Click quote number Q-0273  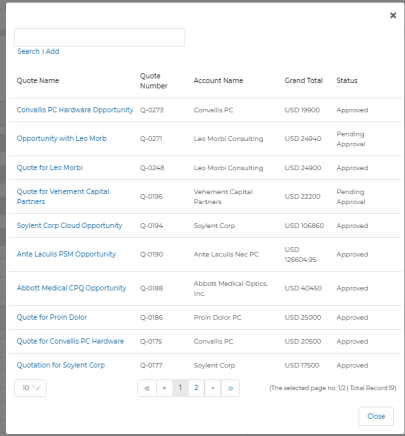tap(152, 110)
